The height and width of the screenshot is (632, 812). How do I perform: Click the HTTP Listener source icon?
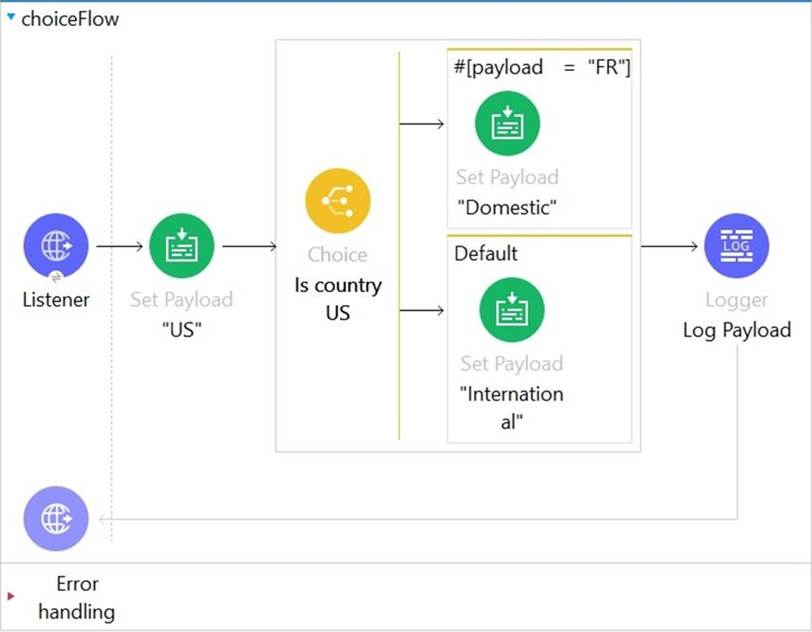pos(56,245)
